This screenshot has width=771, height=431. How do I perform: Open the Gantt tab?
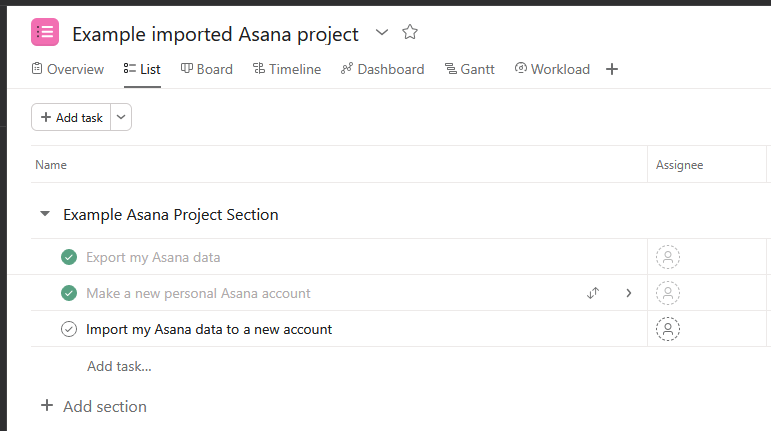point(470,69)
